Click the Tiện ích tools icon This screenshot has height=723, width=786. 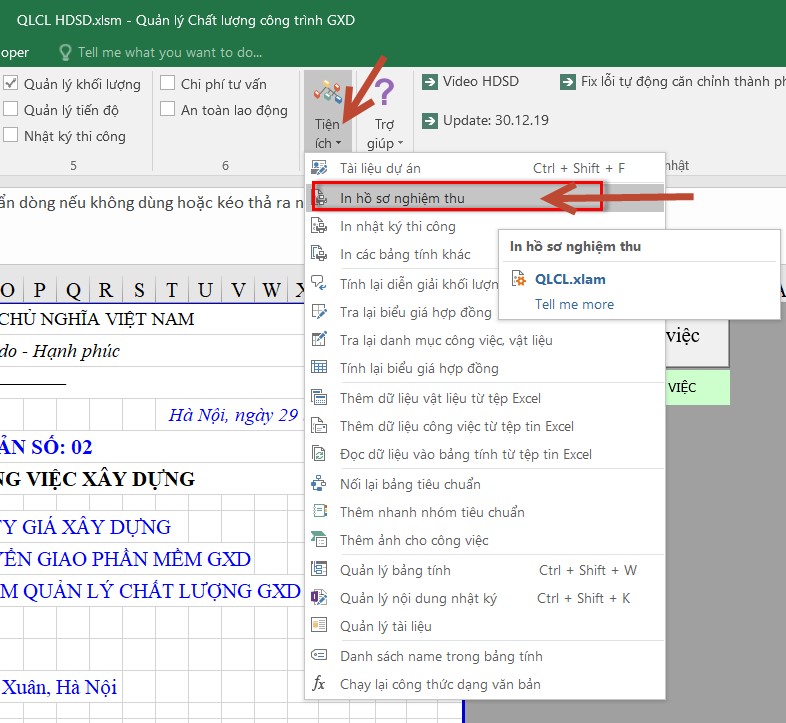pos(327,95)
